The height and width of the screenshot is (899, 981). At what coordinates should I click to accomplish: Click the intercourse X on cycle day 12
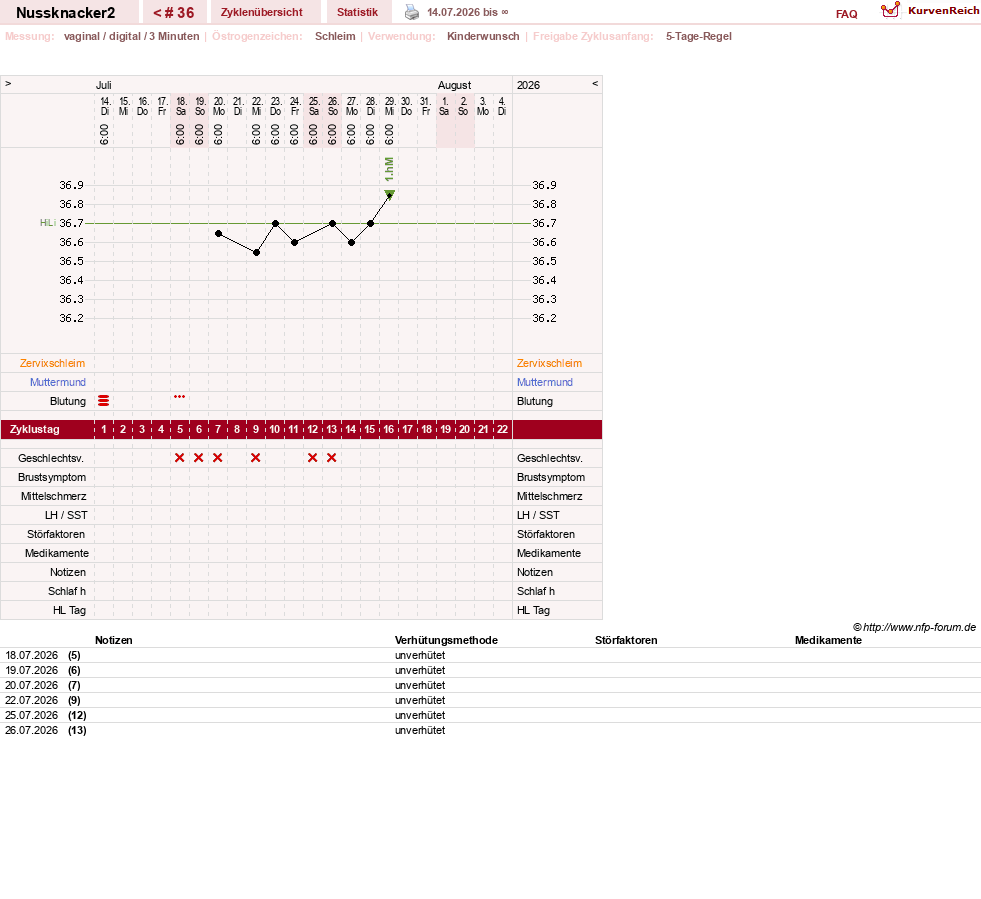[x=312, y=458]
